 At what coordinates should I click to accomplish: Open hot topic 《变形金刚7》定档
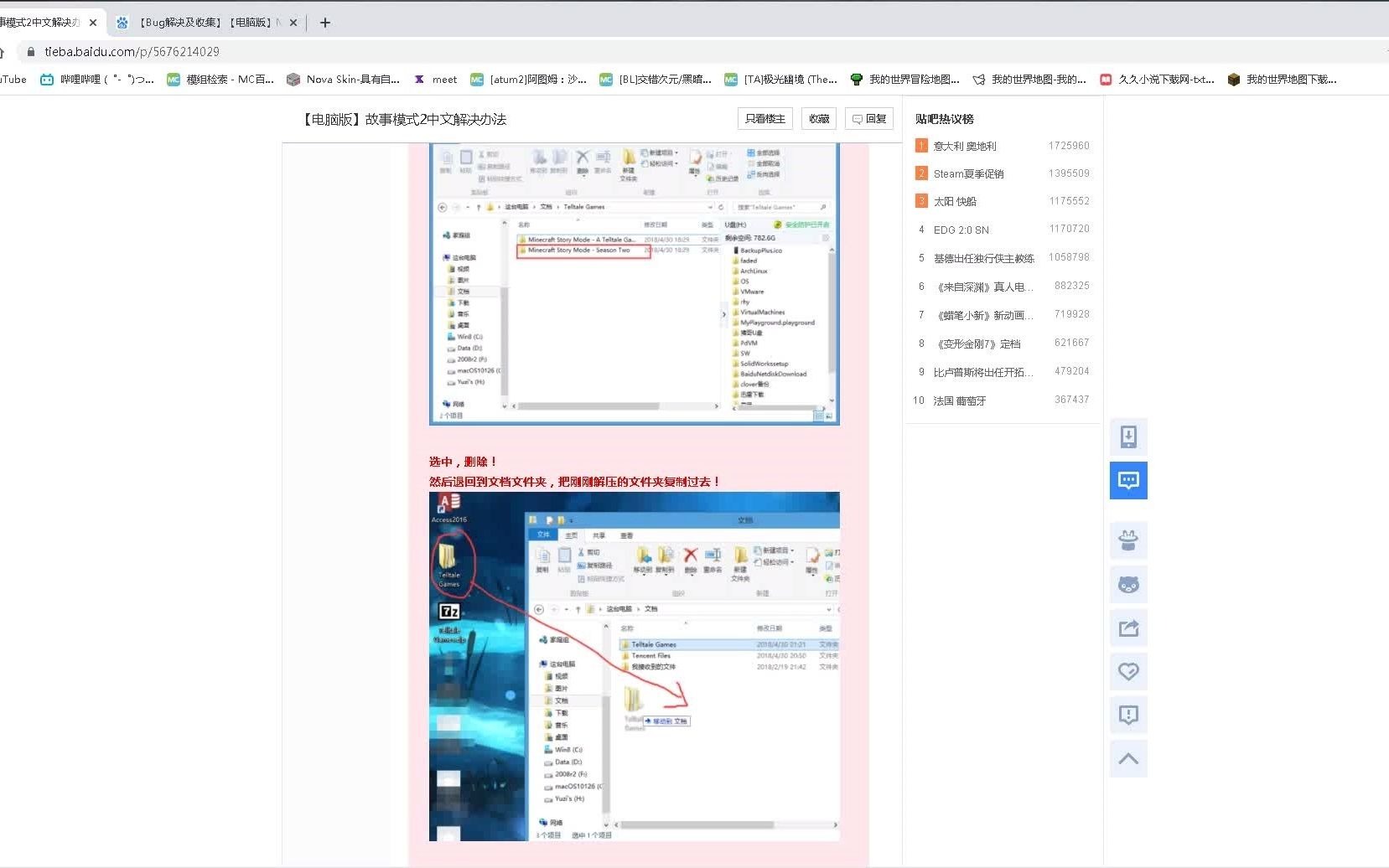977,344
